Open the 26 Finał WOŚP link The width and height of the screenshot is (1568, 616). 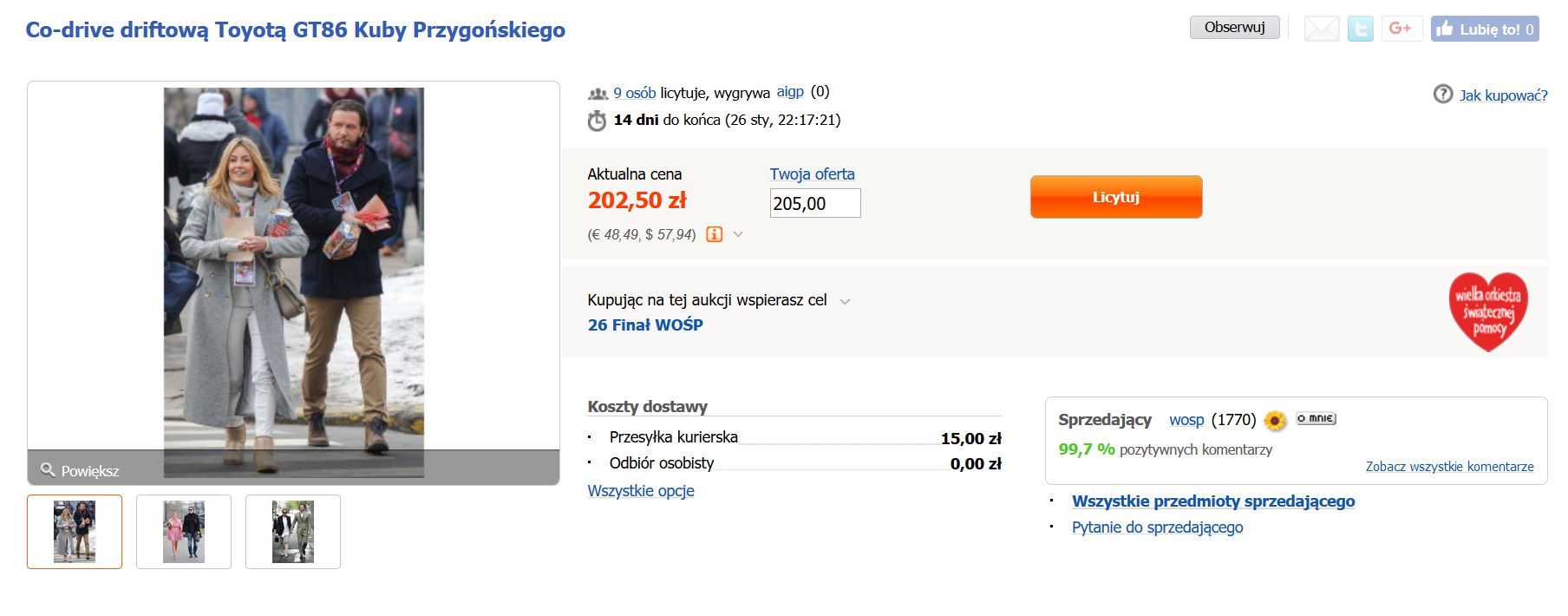coord(645,325)
